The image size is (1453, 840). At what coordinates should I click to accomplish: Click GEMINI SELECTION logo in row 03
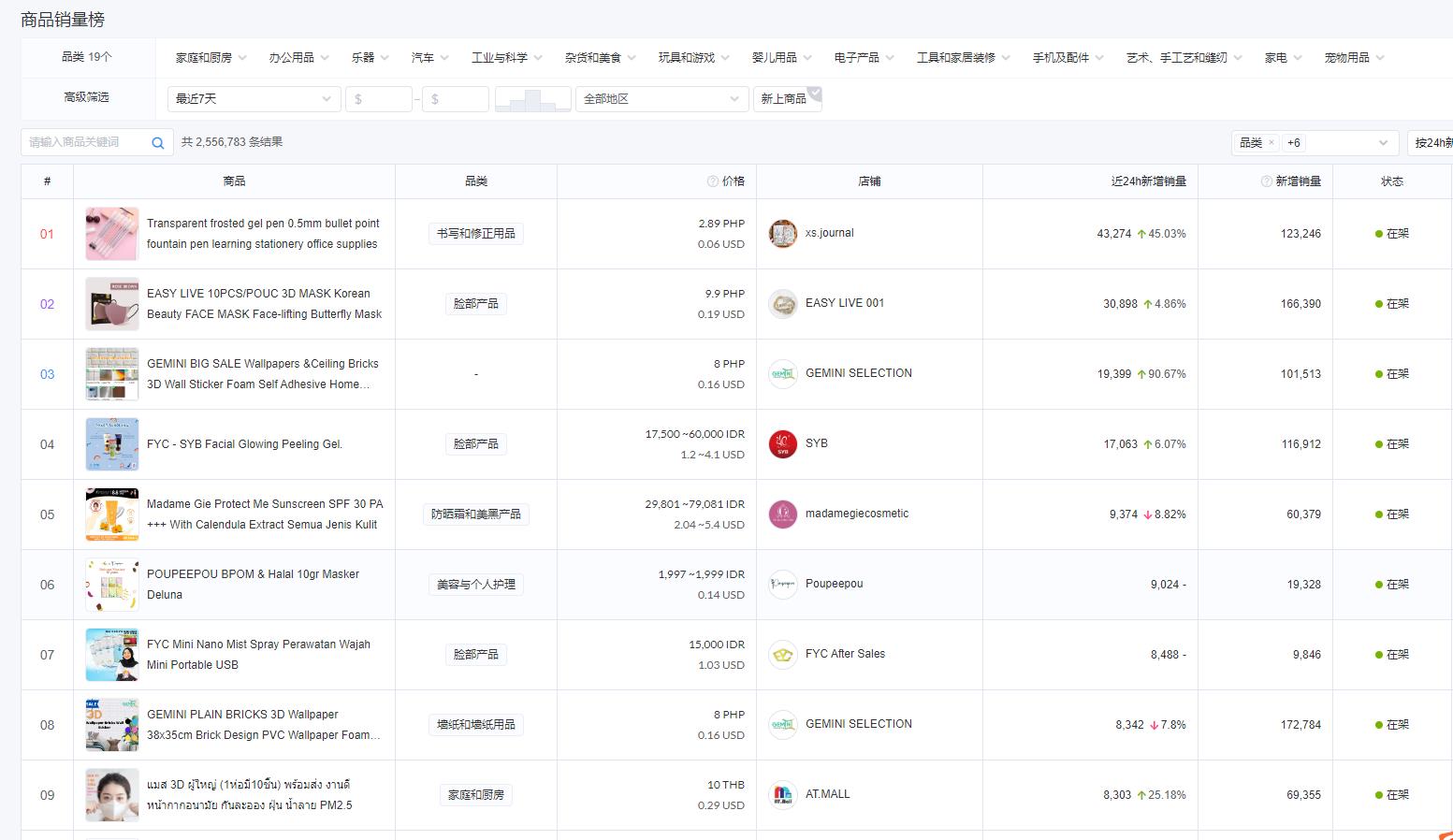(783, 374)
